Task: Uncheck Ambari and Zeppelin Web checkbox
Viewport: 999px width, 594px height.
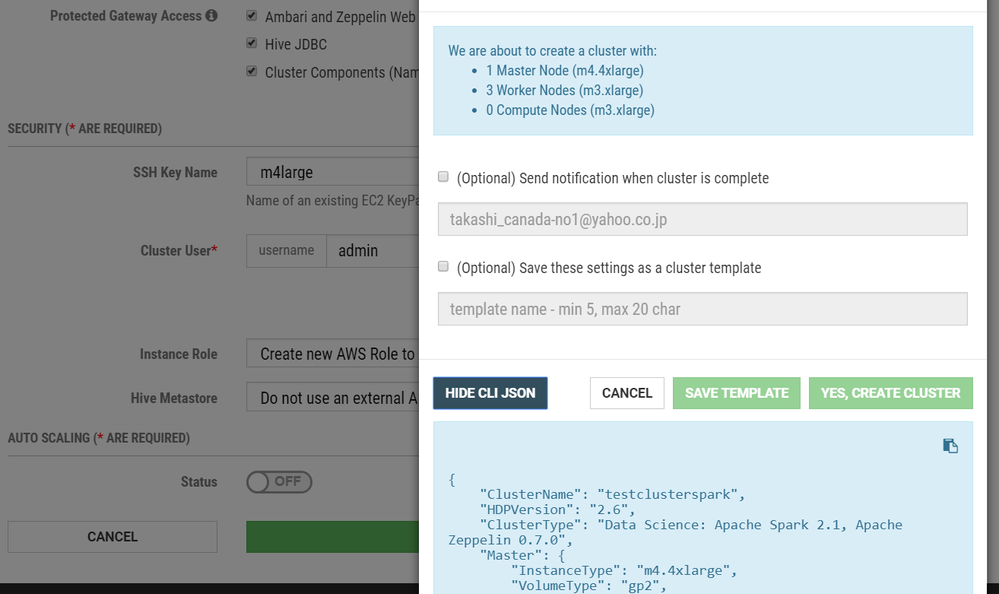Action: [252, 17]
